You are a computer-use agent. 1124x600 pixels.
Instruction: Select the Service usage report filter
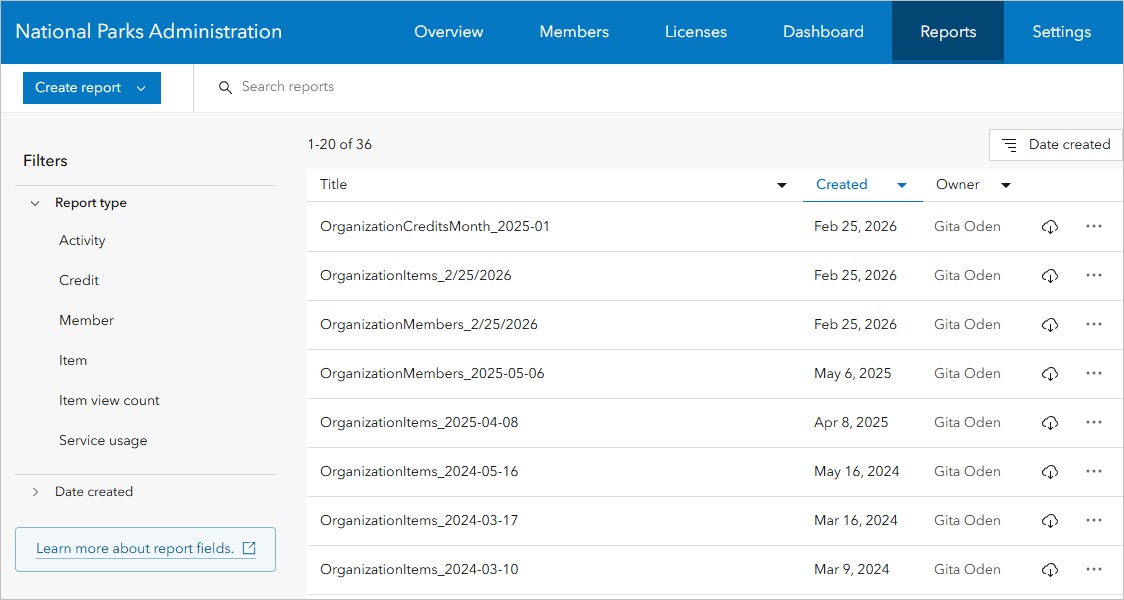[103, 441]
